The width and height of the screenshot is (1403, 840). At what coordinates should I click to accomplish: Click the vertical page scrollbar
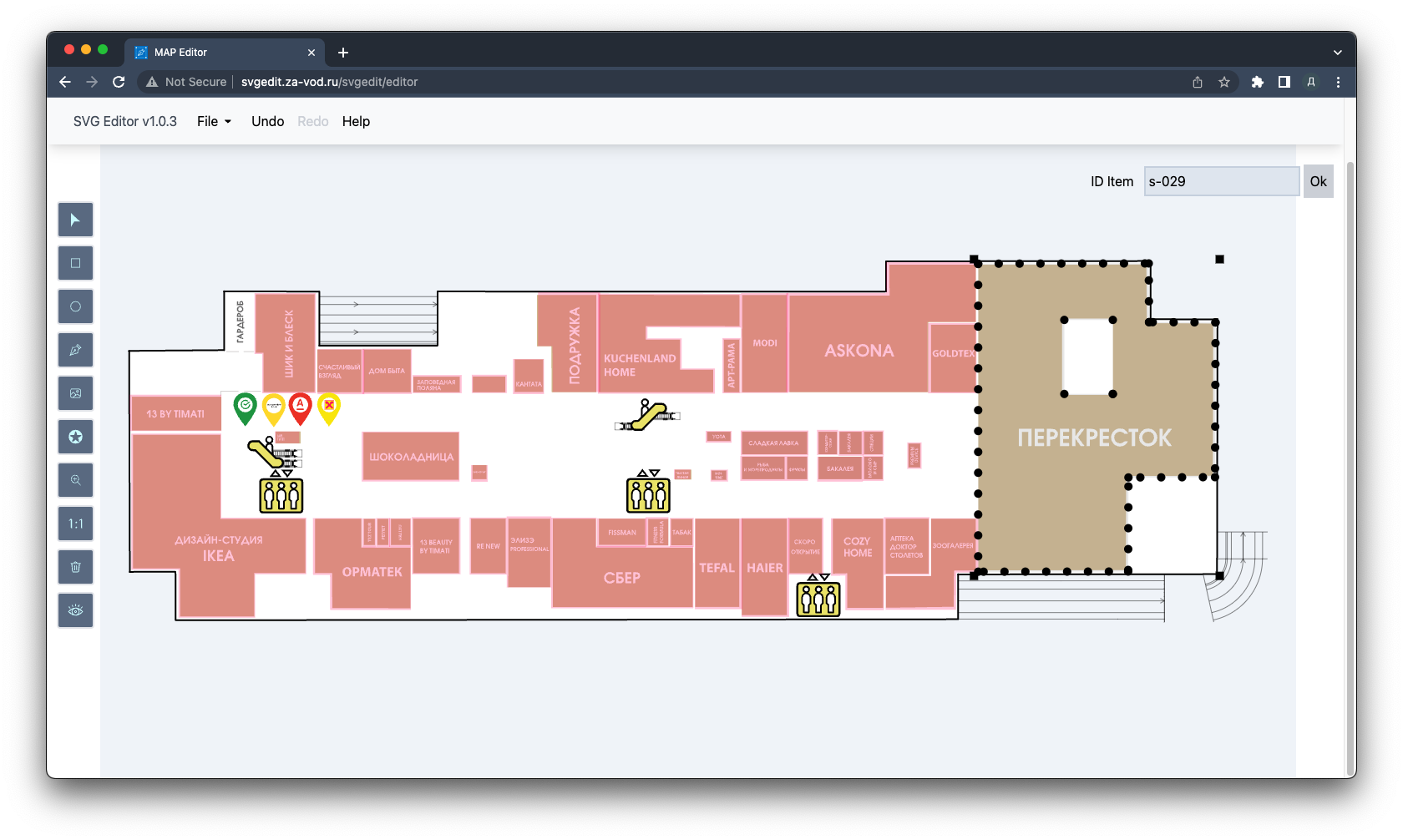click(x=1350, y=468)
